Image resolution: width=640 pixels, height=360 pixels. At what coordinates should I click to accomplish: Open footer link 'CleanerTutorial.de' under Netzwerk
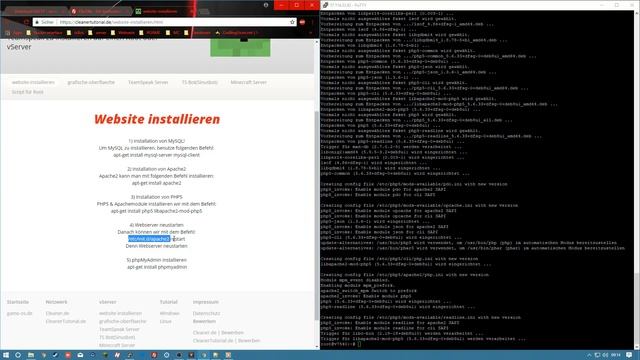coord(66,322)
